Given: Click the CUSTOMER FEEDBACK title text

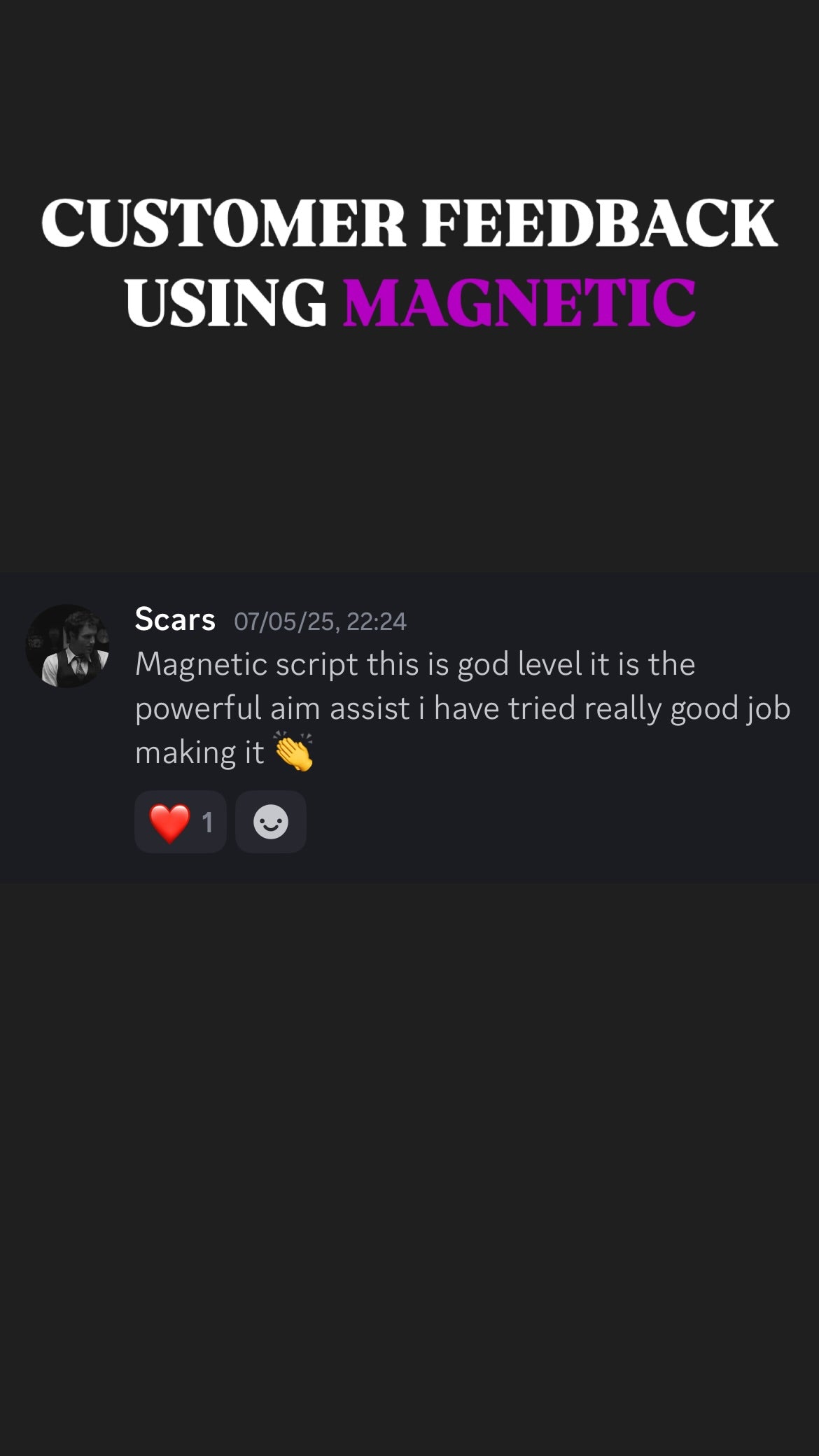Looking at the screenshot, I should pos(409,223).
